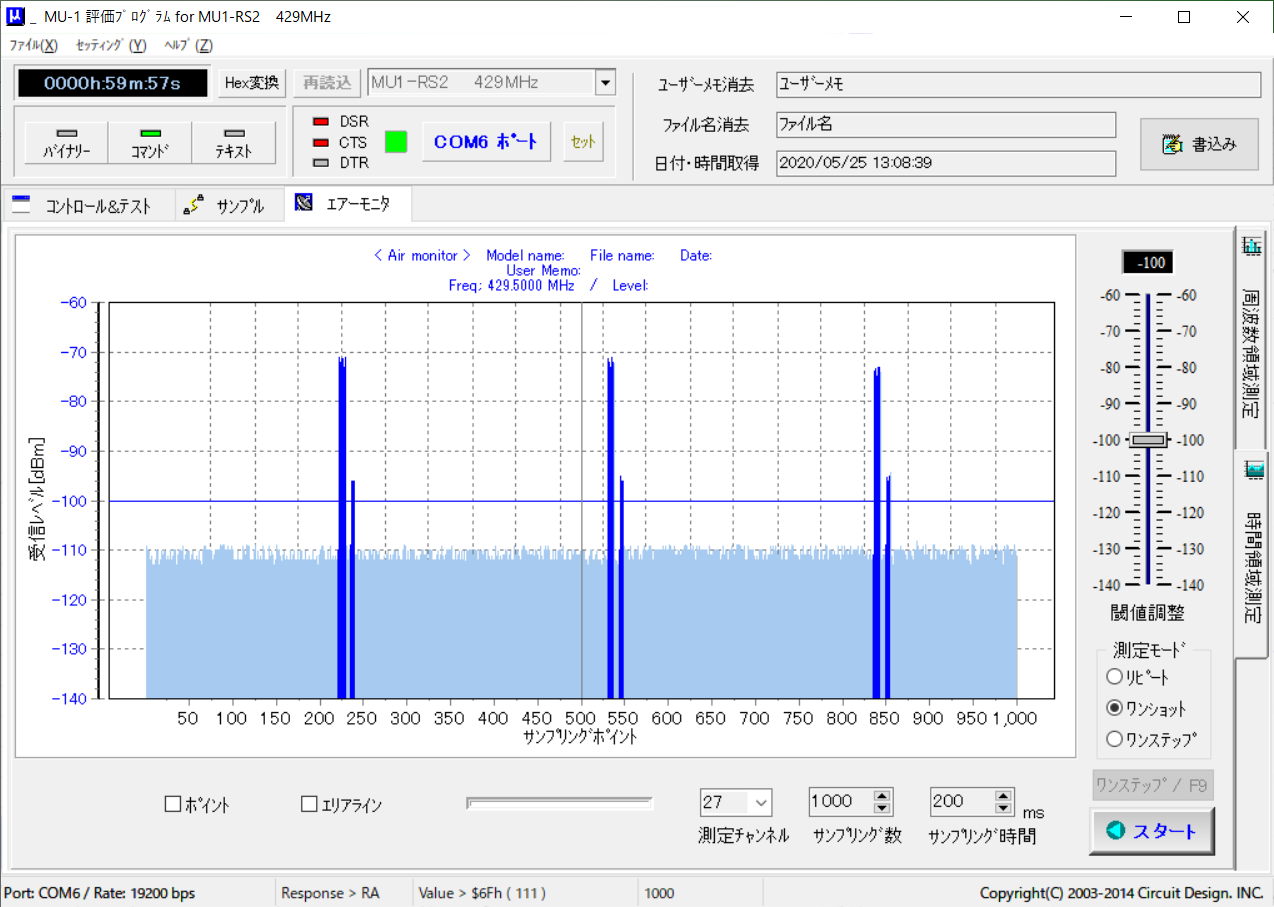The width and height of the screenshot is (1274, 907).
Task: Click the COM6 ポート button
Action: tap(485, 142)
